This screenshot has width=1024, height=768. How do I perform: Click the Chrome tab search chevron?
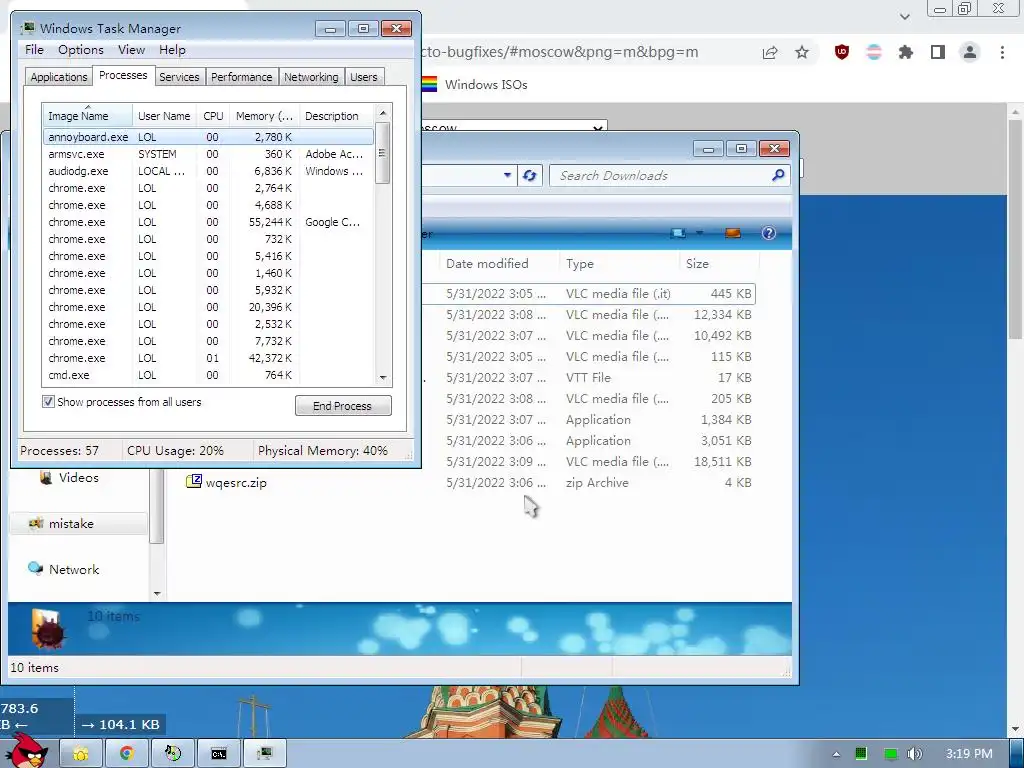pyautogui.click(x=904, y=16)
